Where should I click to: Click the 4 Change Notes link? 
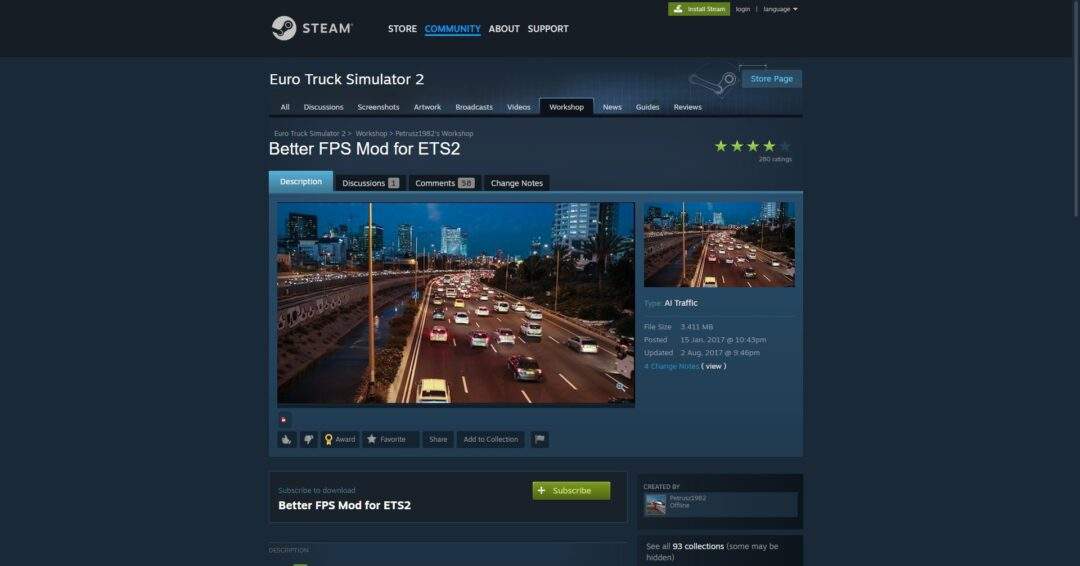(672, 366)
